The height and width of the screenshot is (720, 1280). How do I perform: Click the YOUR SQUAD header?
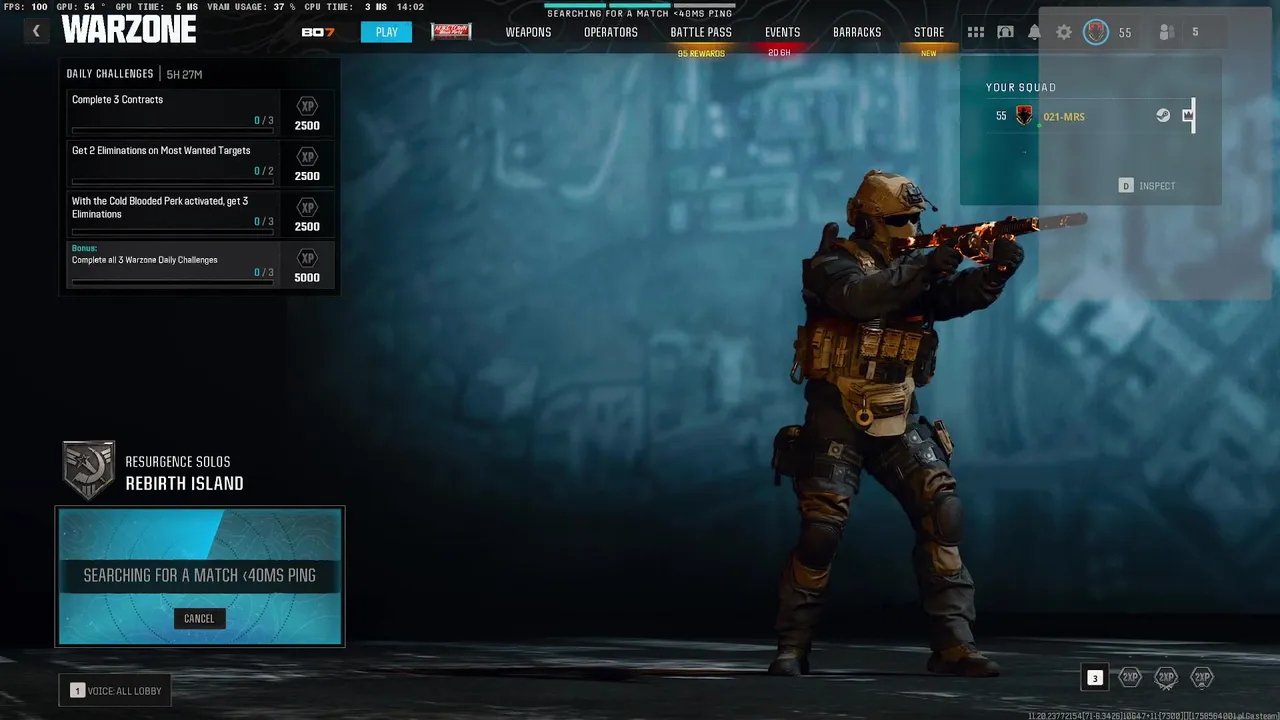coord(1021,87)
